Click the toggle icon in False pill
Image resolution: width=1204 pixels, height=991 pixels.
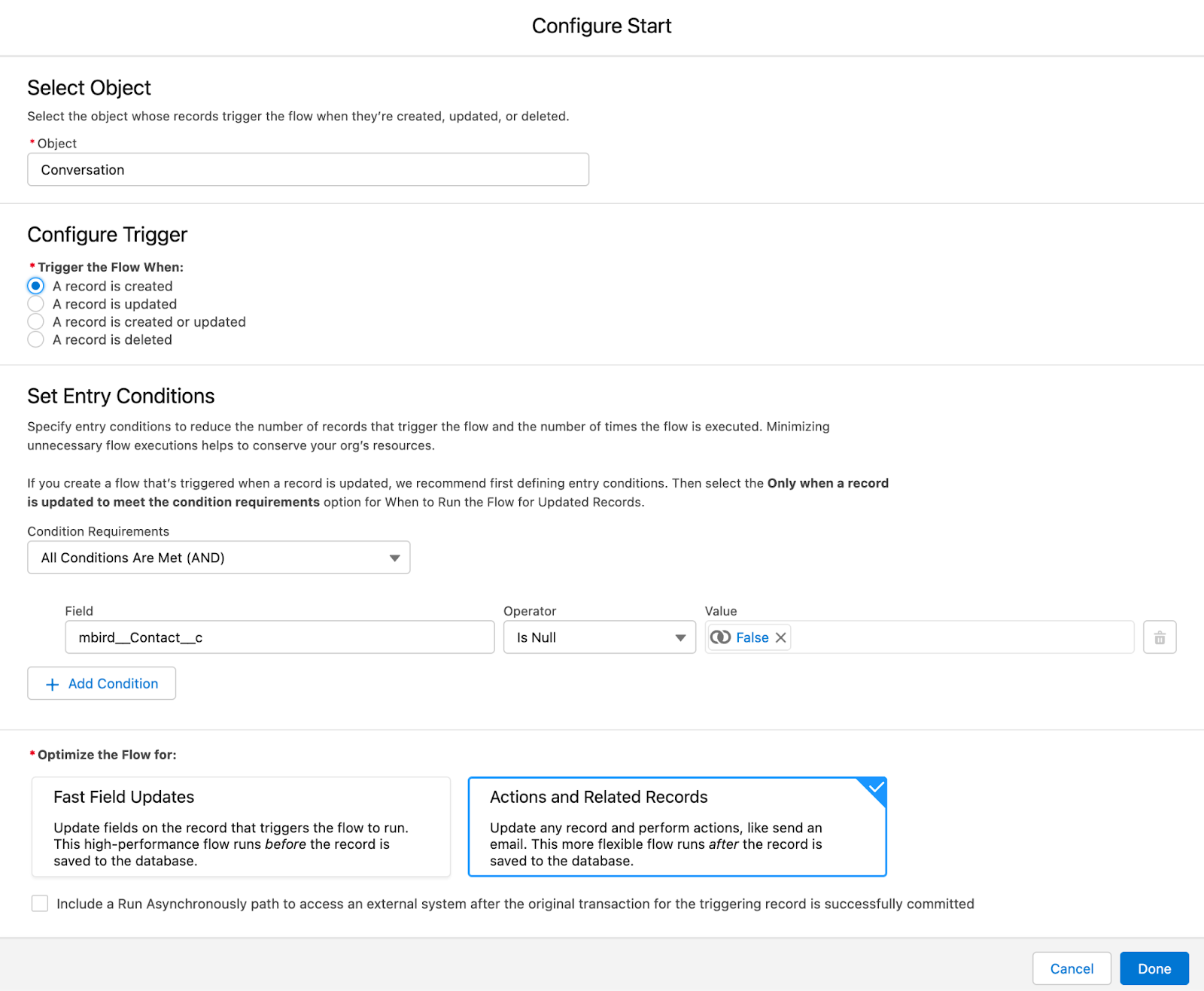tap(720, 637)
